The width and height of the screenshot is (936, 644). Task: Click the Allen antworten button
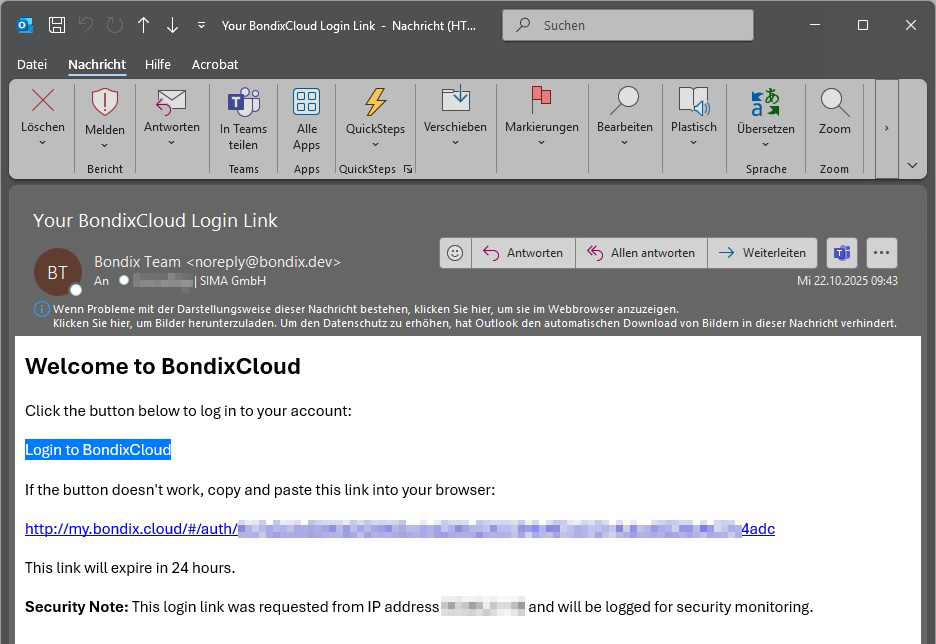pos(641,253)
